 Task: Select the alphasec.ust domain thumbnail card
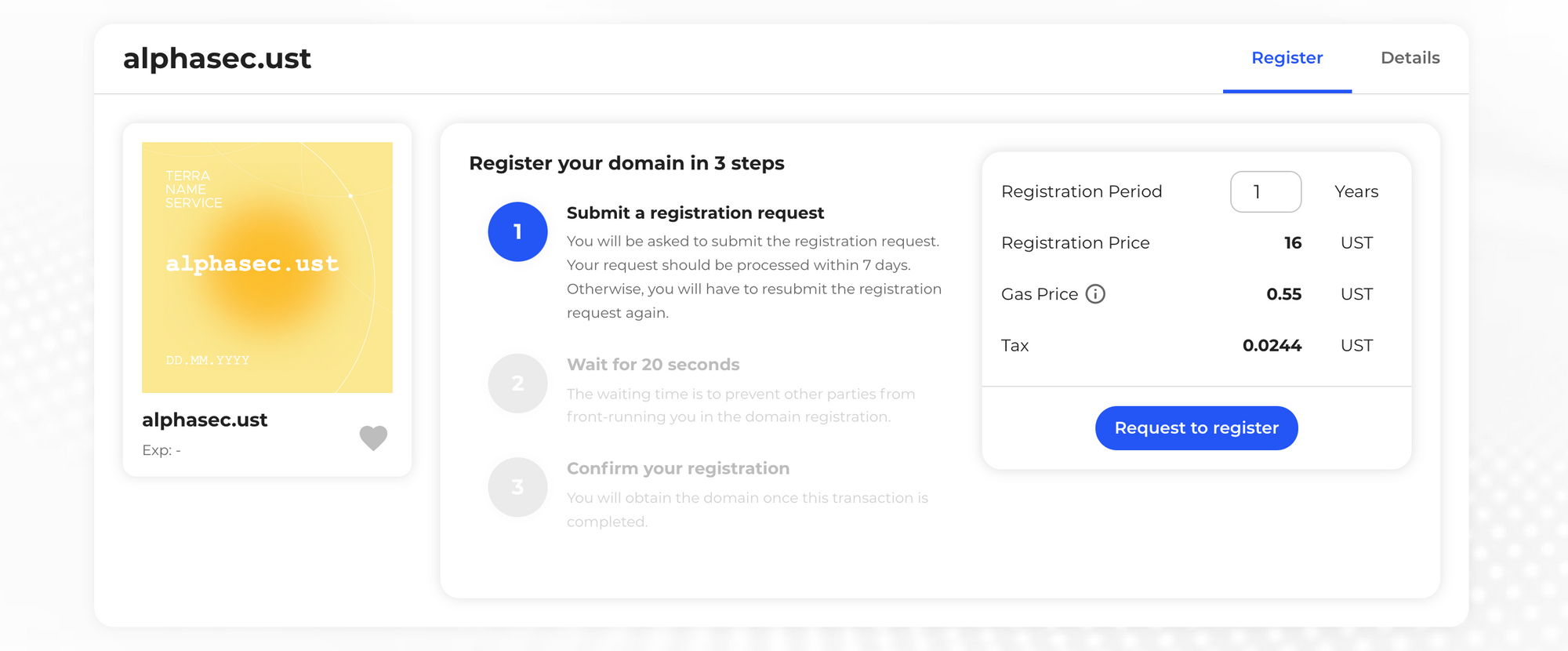[267, 296]
